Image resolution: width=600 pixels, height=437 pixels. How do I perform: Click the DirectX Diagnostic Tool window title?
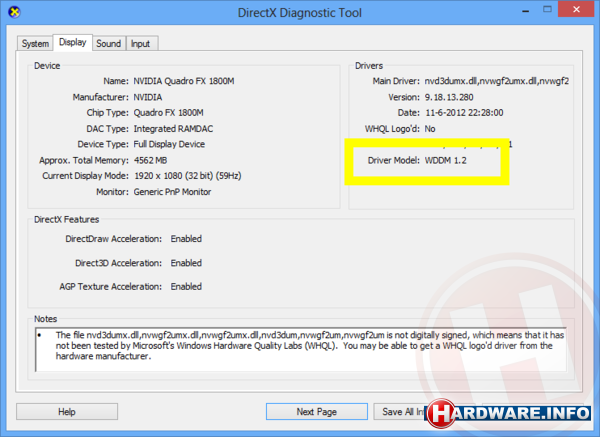(x=300, y=13)
